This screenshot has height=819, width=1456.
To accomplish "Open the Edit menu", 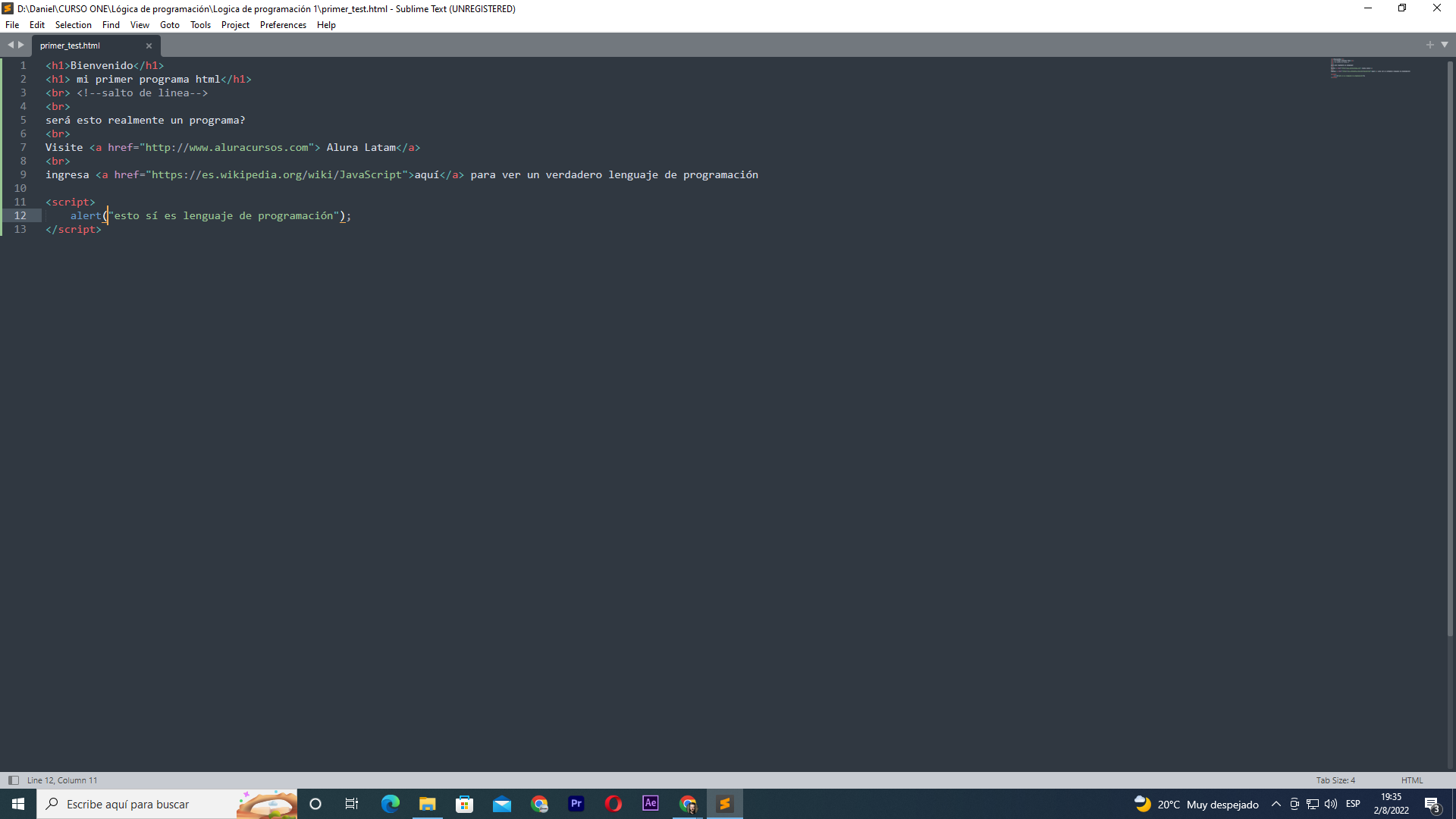I will coord(37,25).
